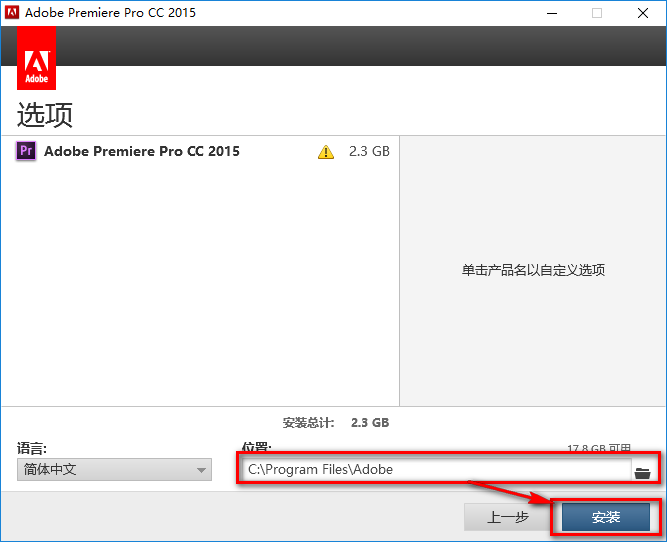Click the Premiere Pro 'Pr' product icon

[x=26, y=152]
